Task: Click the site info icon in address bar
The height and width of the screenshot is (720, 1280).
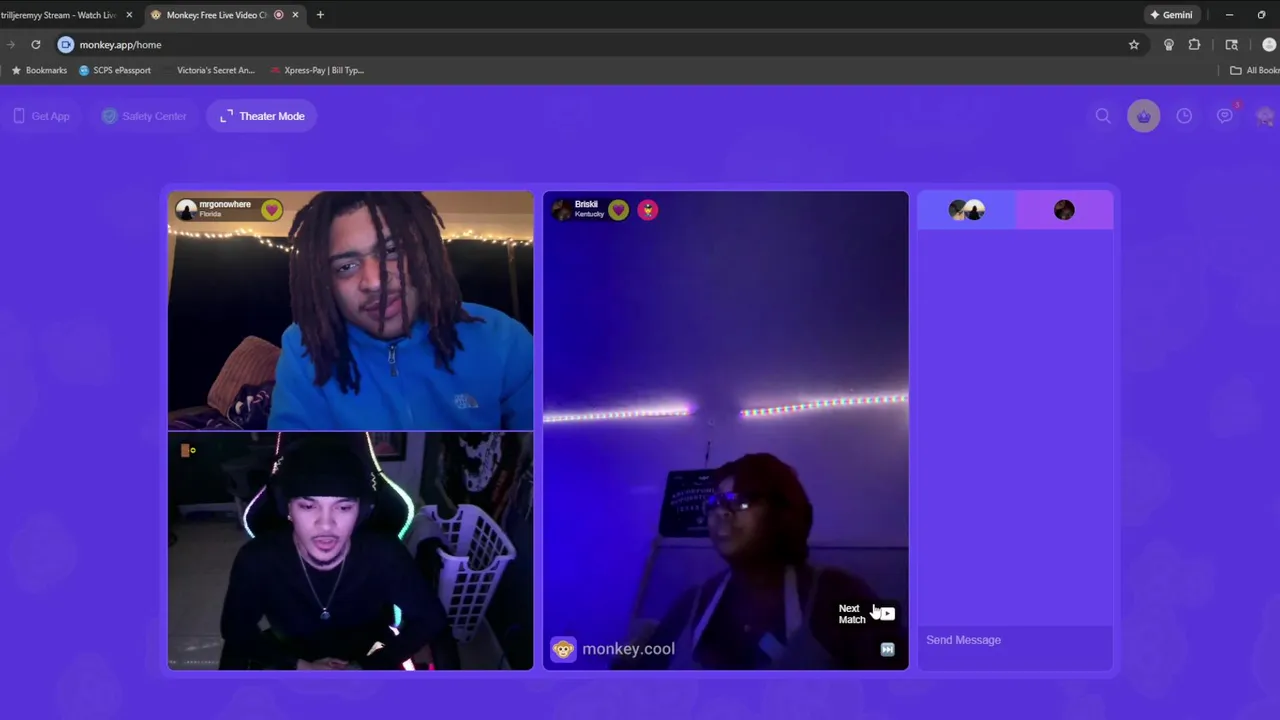Action: pyautogui.click(x=65, y=45)
